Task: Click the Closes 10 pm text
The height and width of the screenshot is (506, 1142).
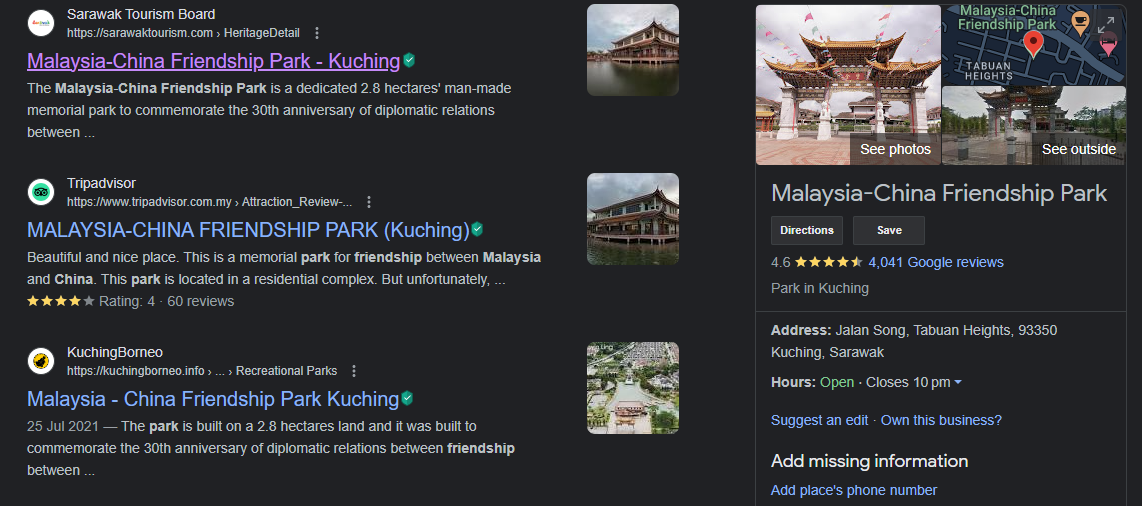Action: (908, 382)
